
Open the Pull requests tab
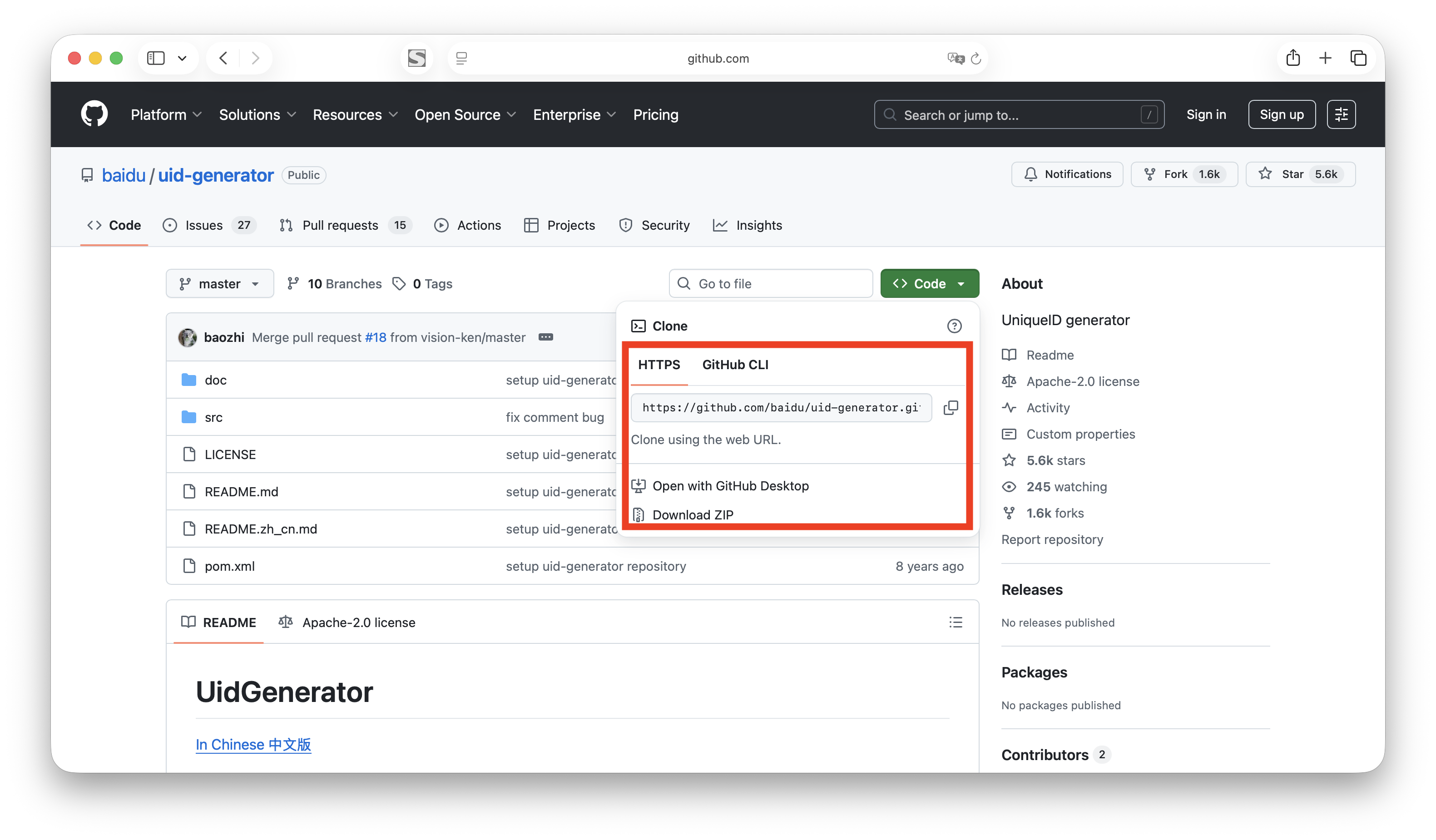[x=340, y=225]
